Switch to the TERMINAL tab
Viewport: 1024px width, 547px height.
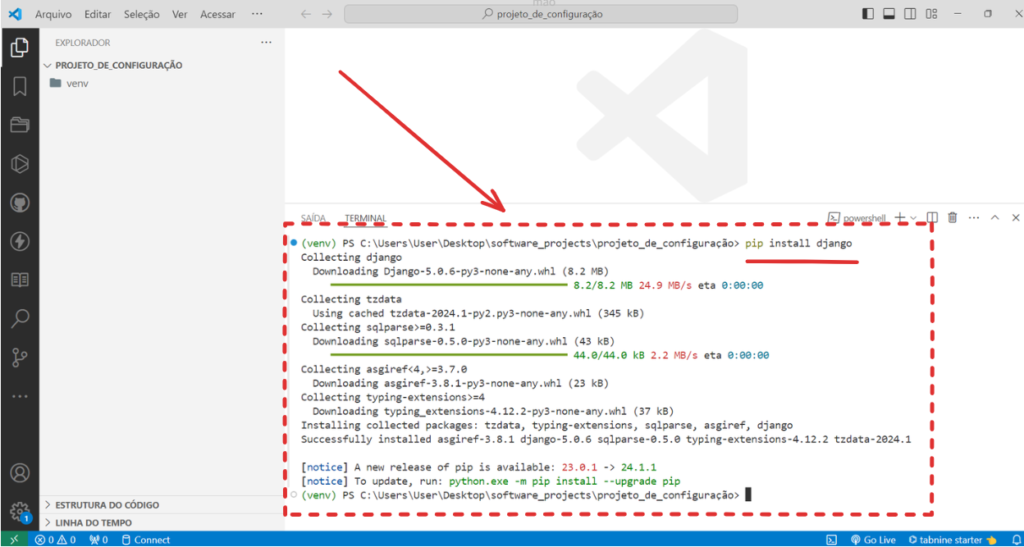point(365,218)
